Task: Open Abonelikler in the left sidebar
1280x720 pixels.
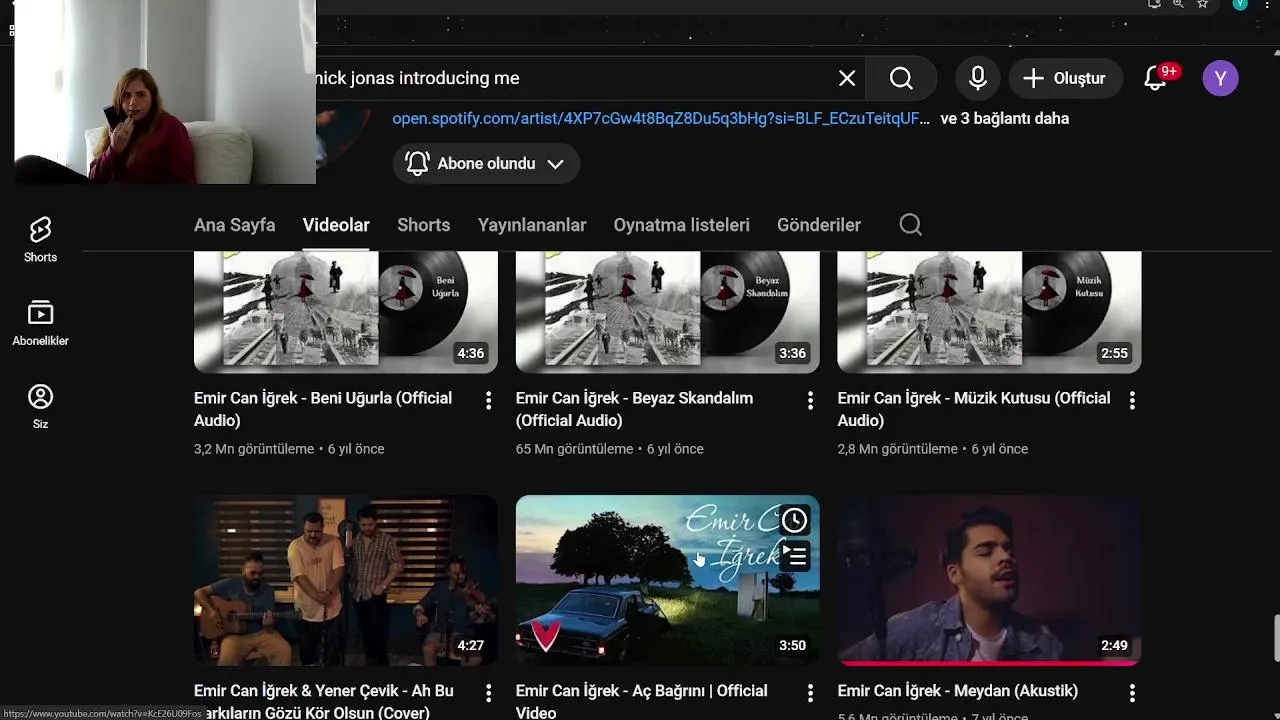Action: [x=40, y=324]
